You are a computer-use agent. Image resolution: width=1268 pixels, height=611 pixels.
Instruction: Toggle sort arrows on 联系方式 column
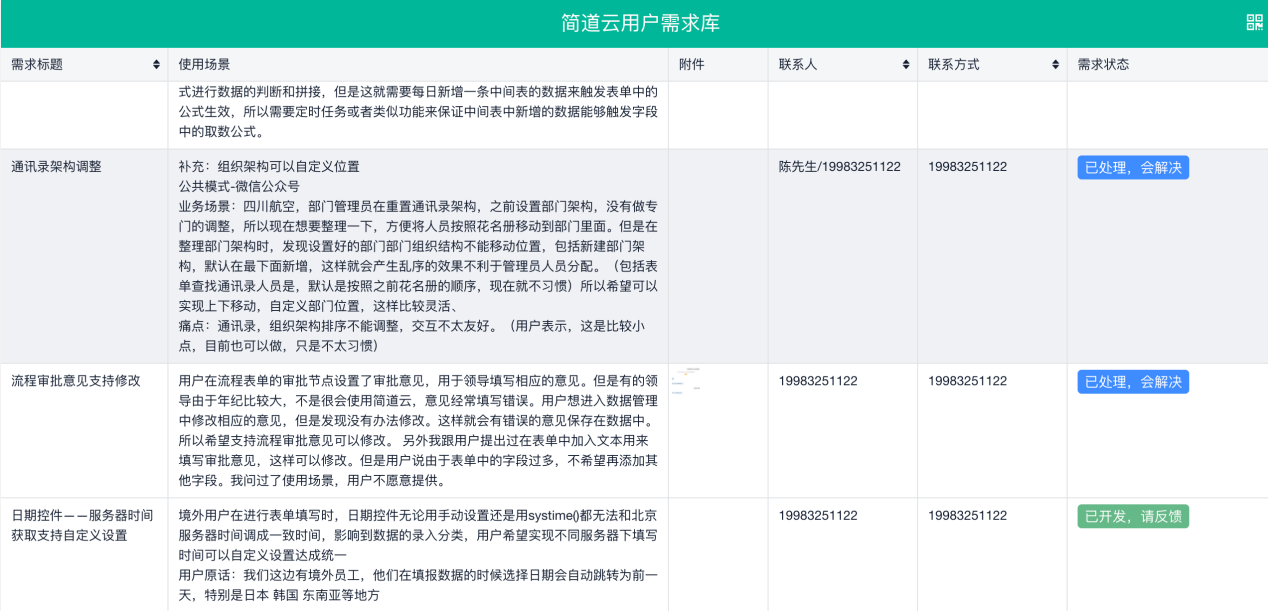point(1055,65)
